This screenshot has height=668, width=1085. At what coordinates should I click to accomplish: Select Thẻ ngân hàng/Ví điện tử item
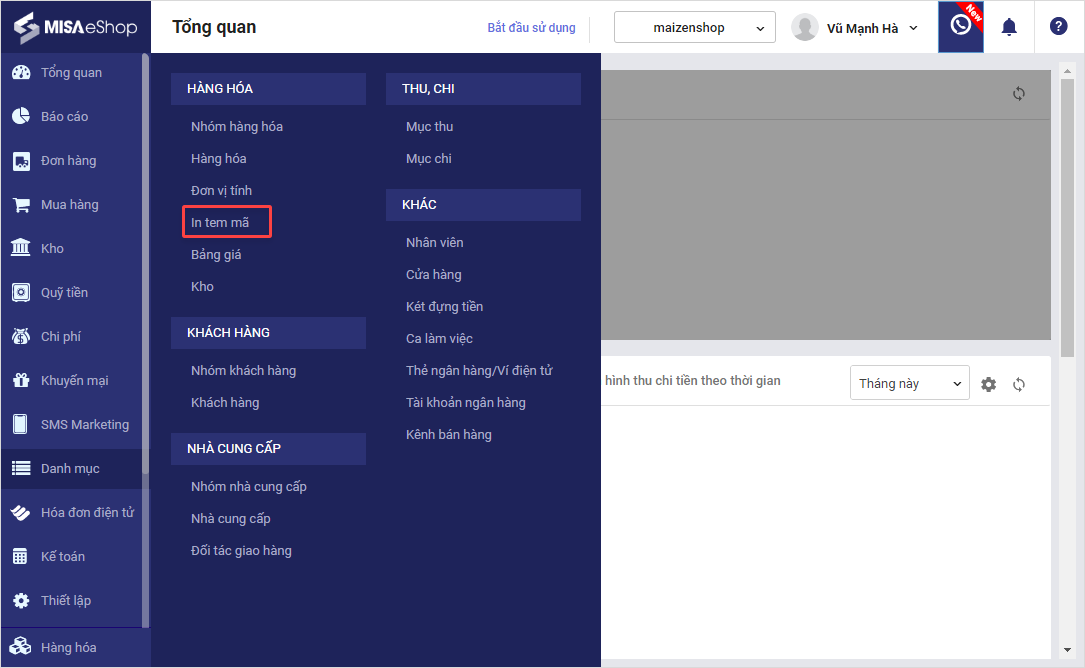click(480, 370)
